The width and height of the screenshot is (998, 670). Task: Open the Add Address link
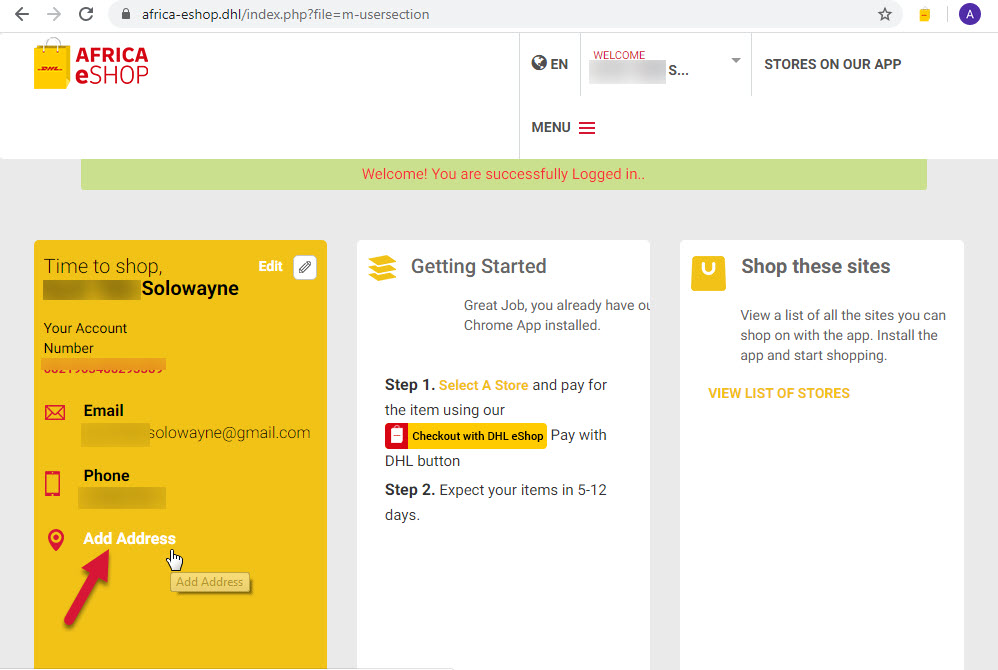129,538
